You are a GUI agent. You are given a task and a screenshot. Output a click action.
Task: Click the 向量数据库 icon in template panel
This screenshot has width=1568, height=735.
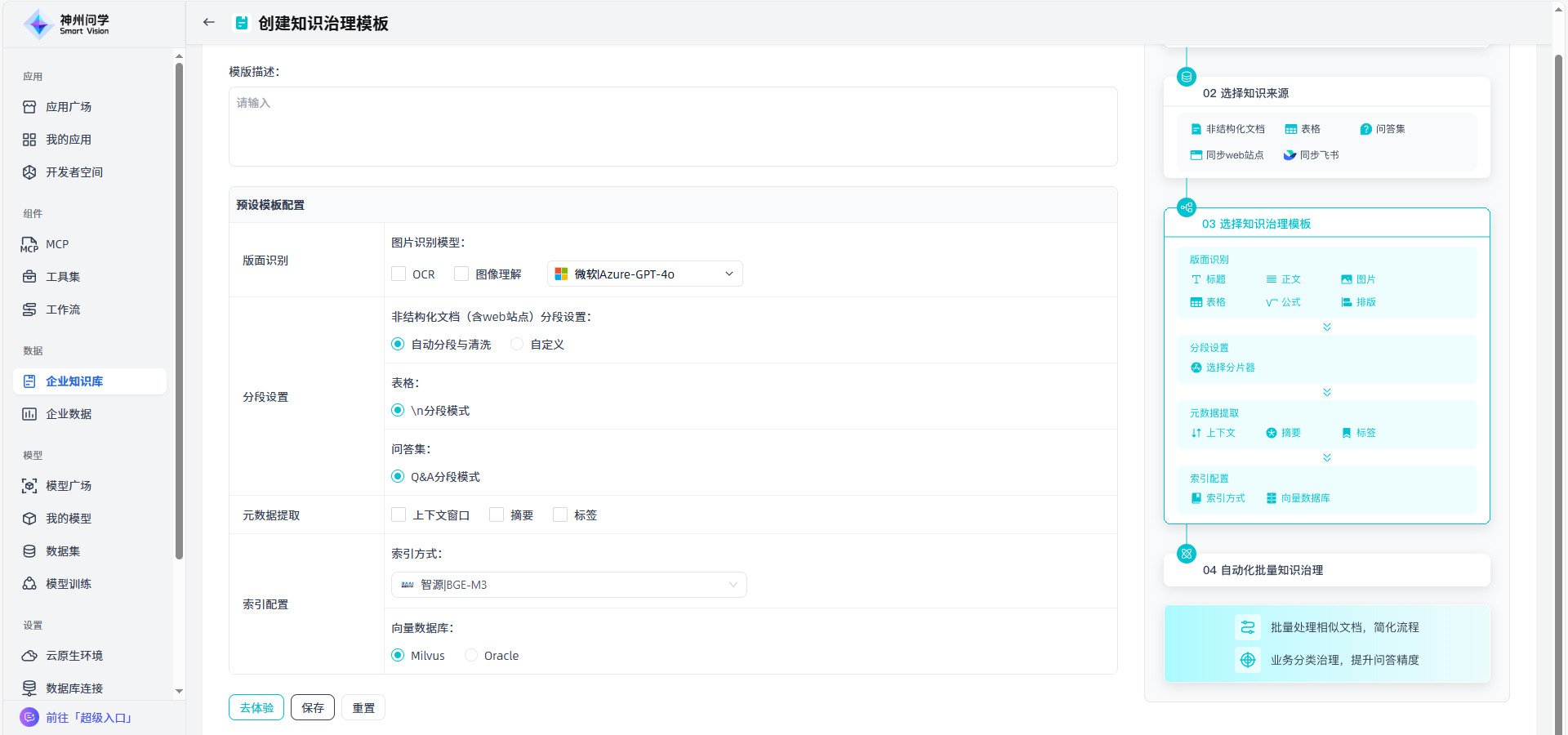point(1272,498)
